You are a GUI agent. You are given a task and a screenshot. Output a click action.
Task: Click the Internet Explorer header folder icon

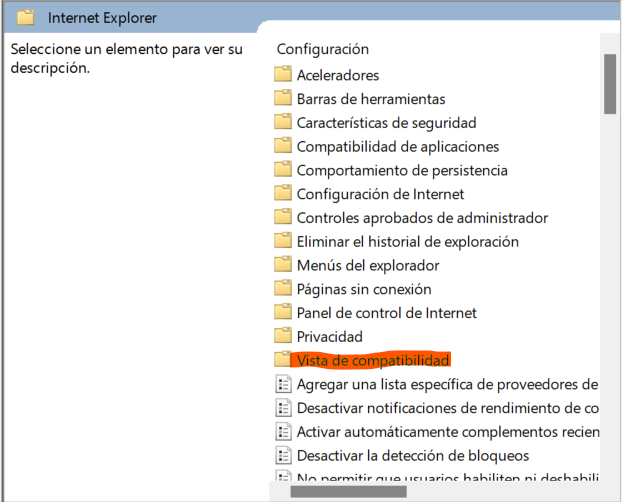26,17
